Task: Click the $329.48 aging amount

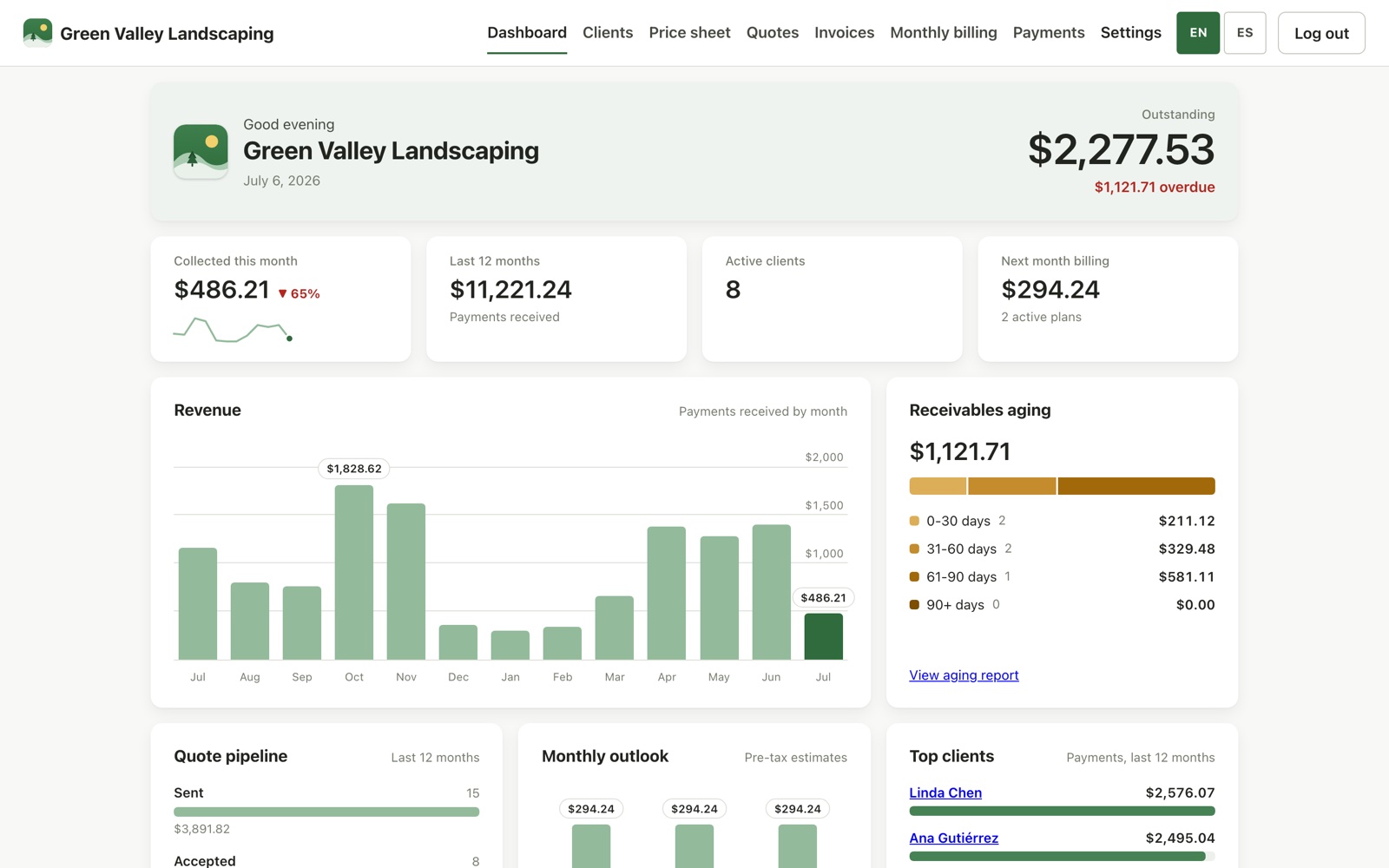Action: (1187, 549)
